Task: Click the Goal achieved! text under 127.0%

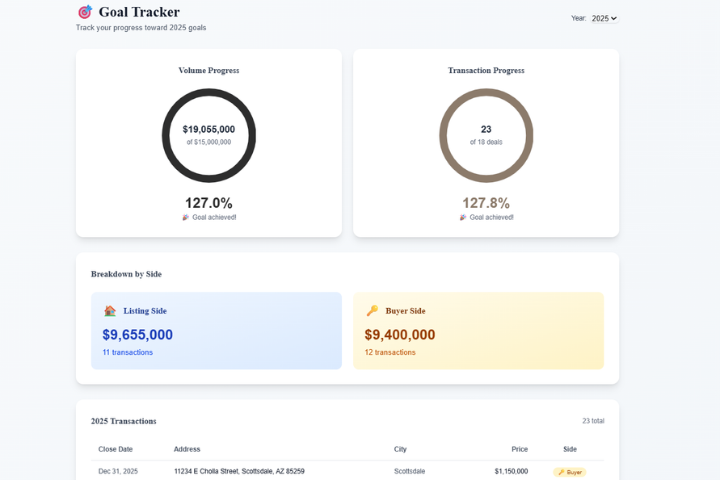Action: [x=214, y=217]
